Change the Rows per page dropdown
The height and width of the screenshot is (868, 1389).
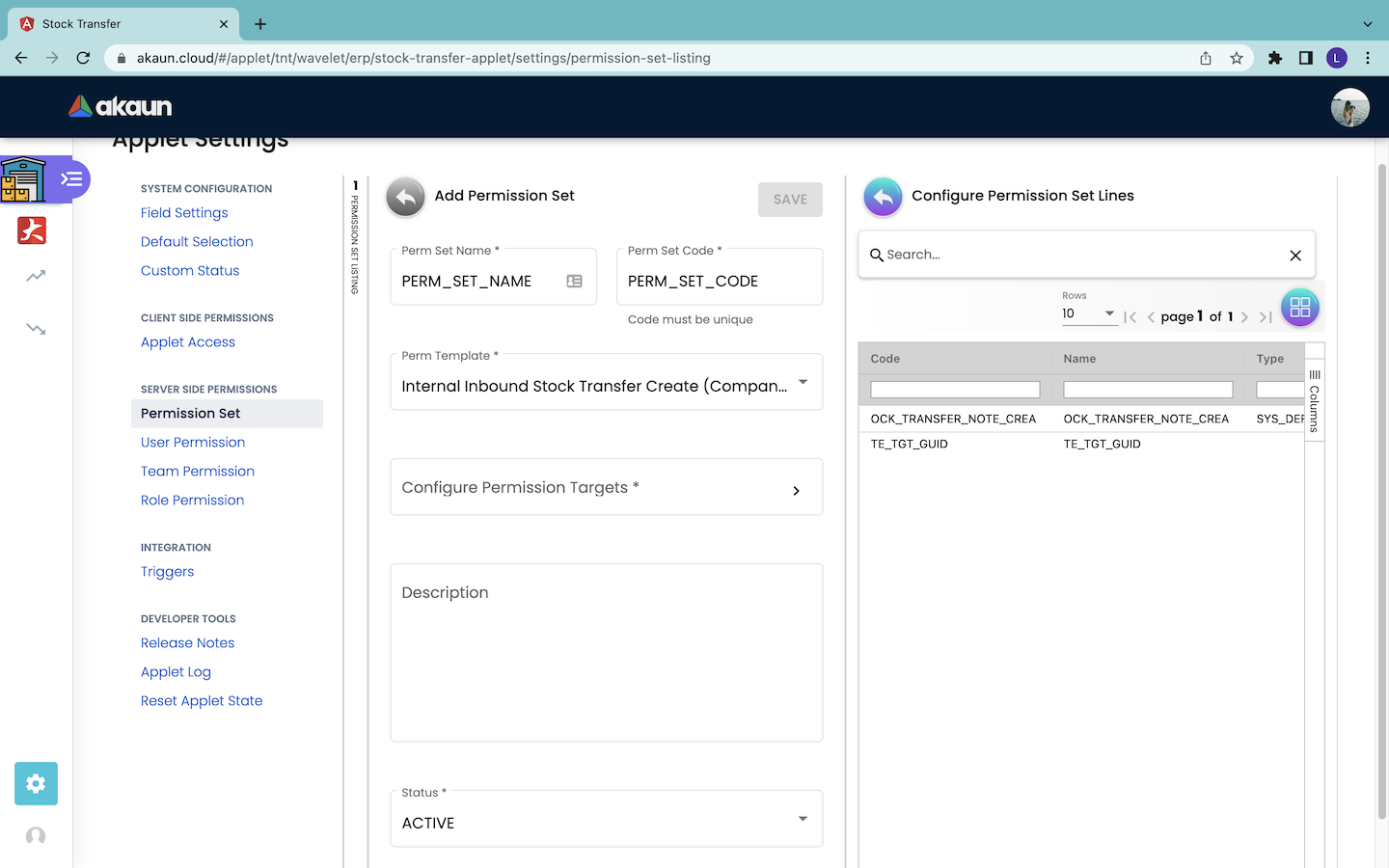pyautogui.click(x=1088, y=313)
